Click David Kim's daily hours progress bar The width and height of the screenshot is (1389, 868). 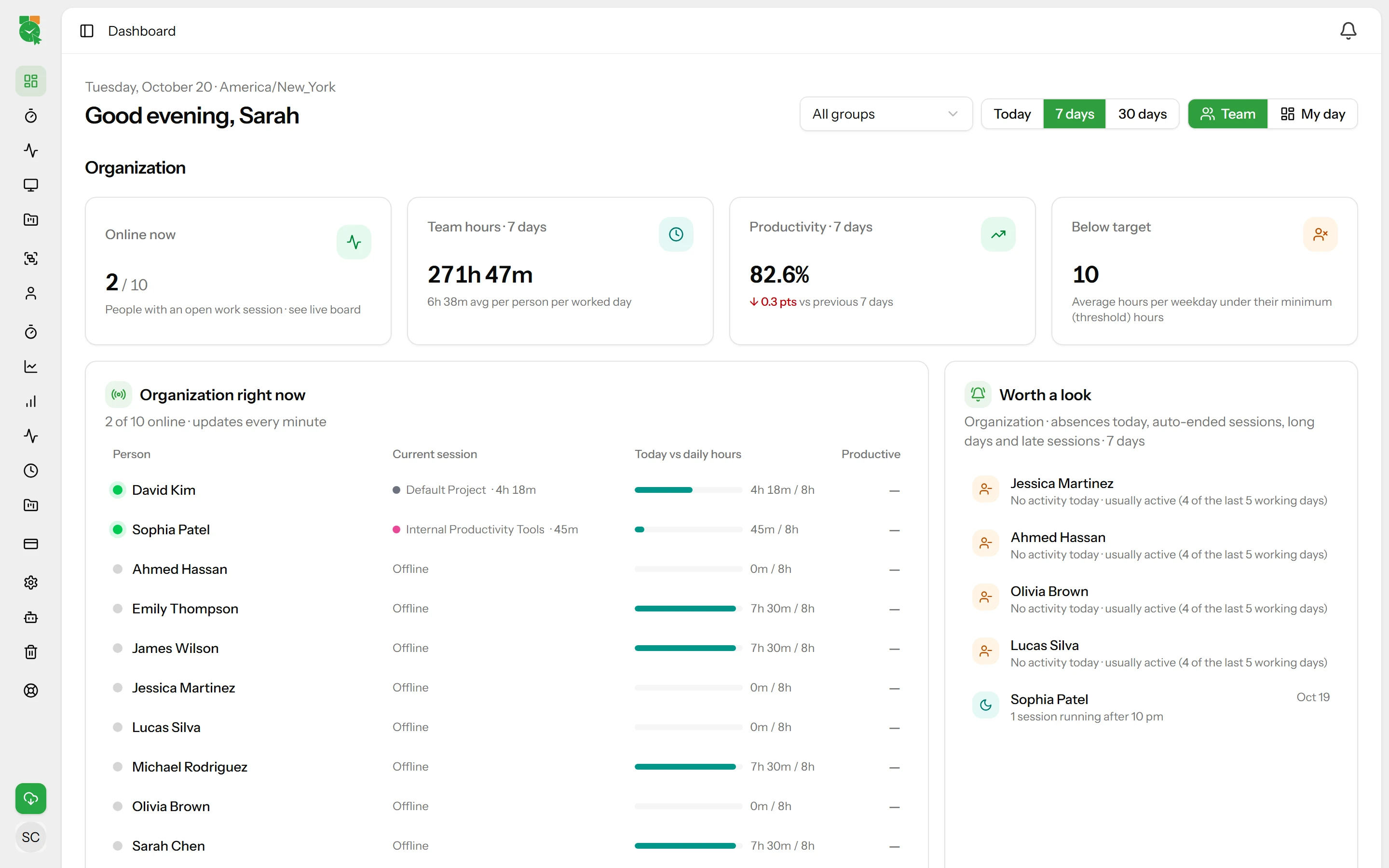[688, 490]
